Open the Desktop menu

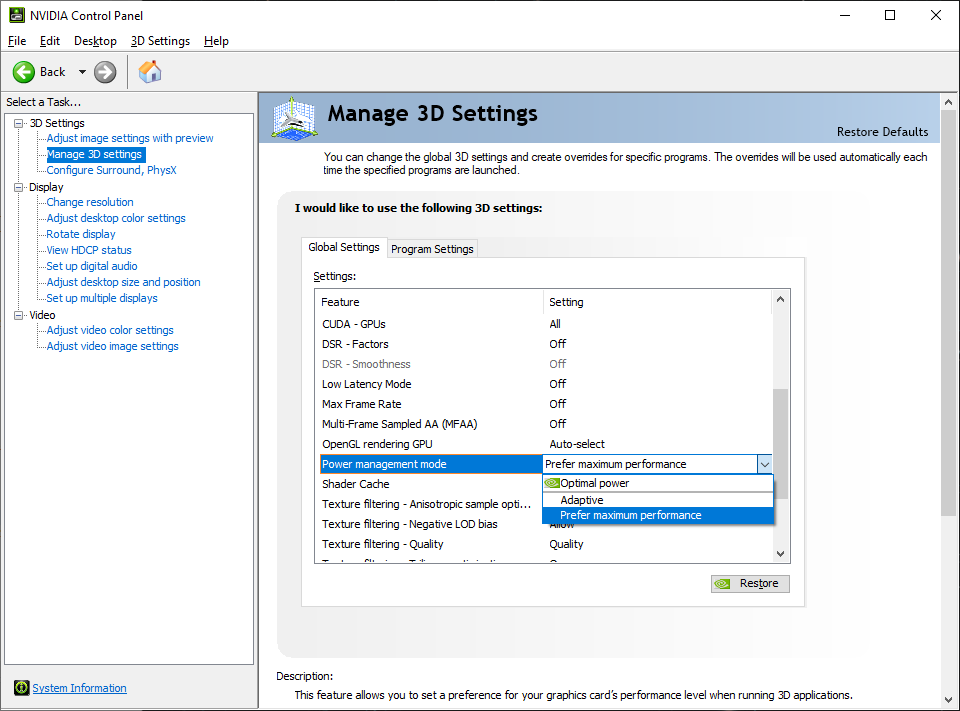pos(95,41)
